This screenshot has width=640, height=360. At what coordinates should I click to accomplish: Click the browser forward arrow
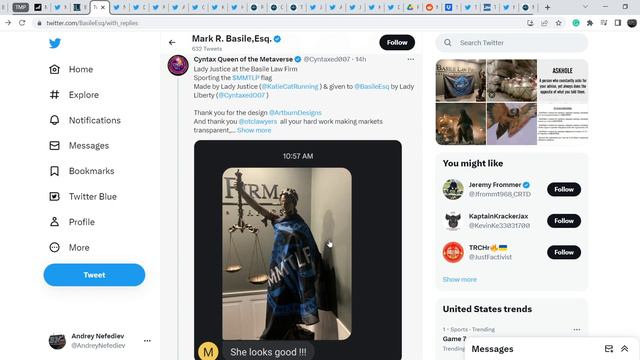(x=8, y=23)
